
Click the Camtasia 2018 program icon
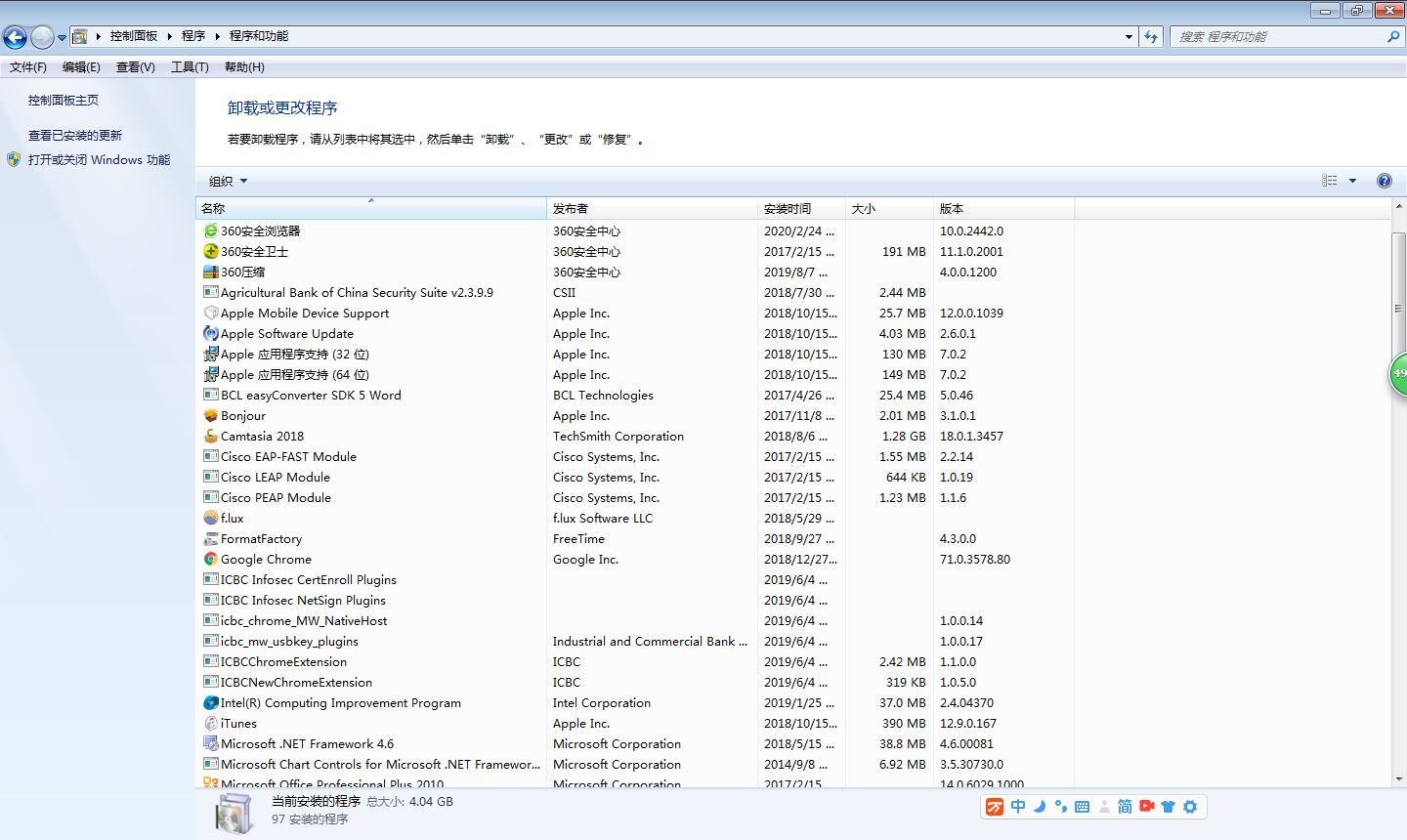click(x=210, y=436)
